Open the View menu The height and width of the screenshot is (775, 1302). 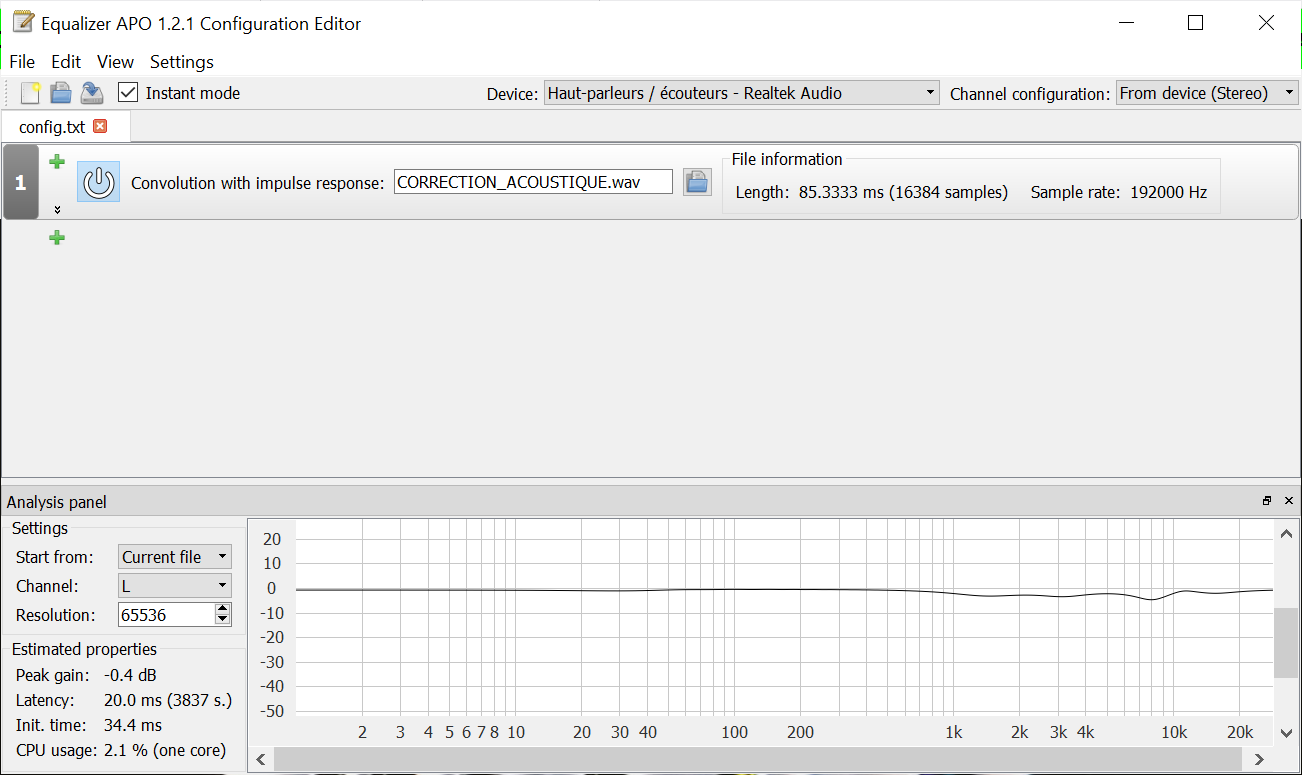[116, 62]
